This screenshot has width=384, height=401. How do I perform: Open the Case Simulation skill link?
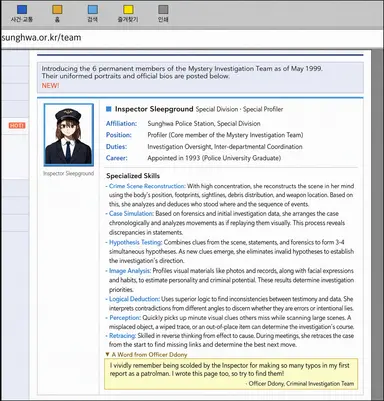(x=131, y=213)
